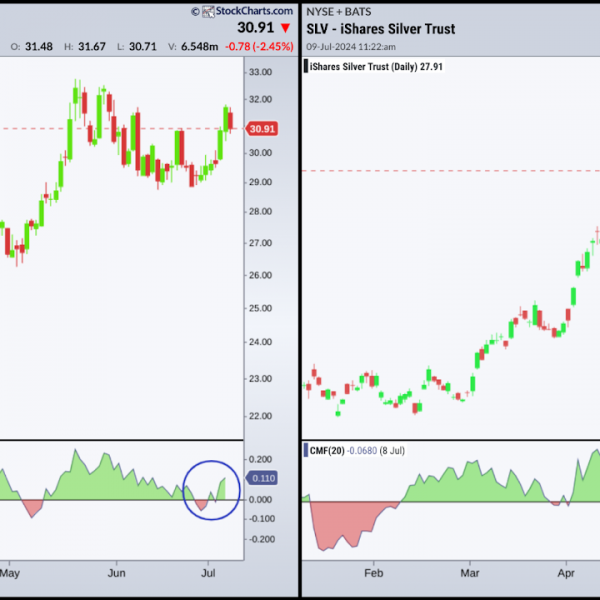Screen dimensions: 600x600
Task: Click the black legend marker beside iShares Silver Trust
Action: [306, 66]
